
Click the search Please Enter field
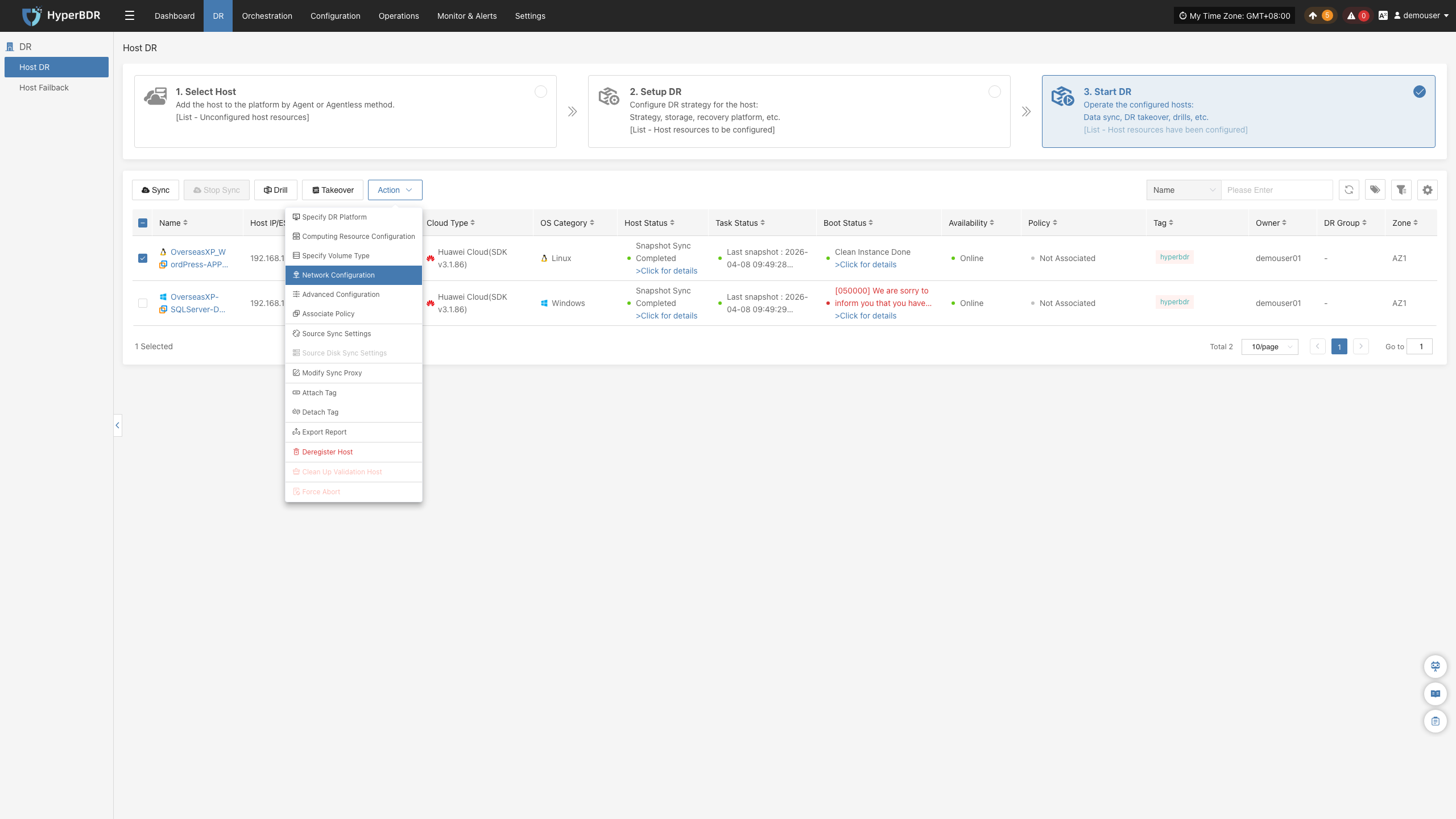1277,190
